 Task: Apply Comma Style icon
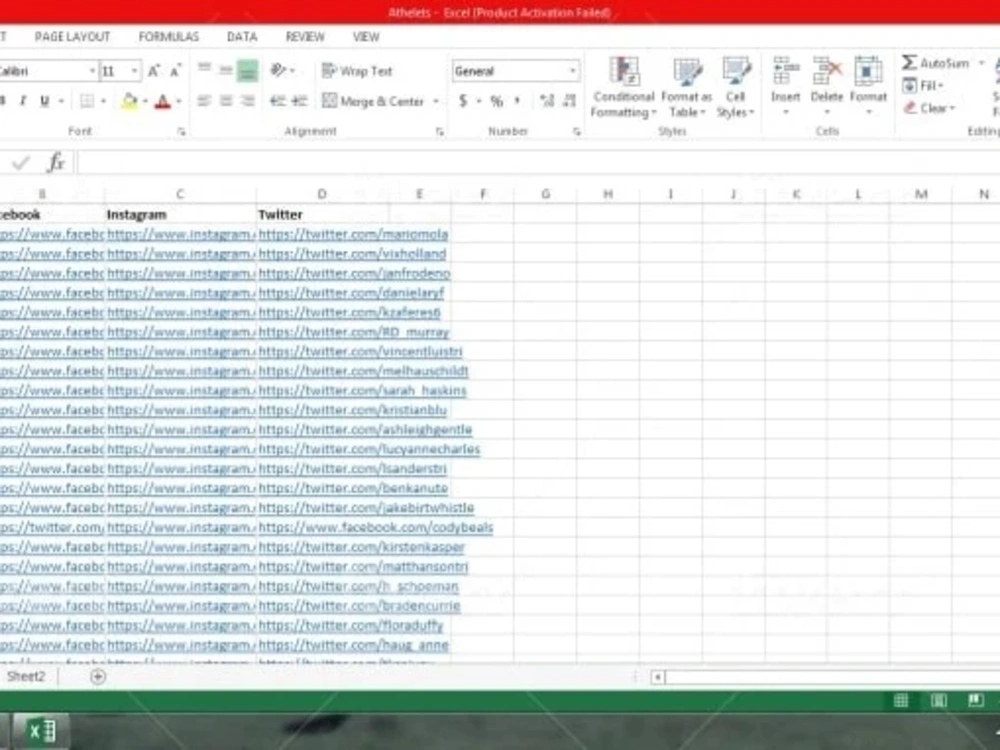point(517,101)
